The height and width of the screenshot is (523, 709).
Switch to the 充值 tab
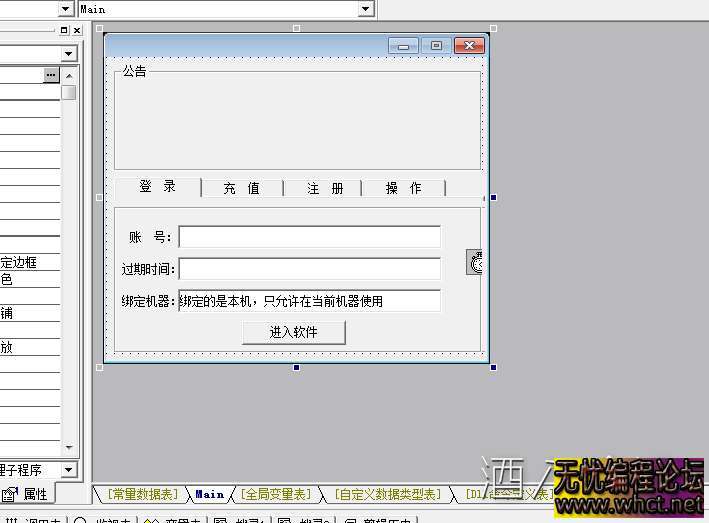pos(241,188)
